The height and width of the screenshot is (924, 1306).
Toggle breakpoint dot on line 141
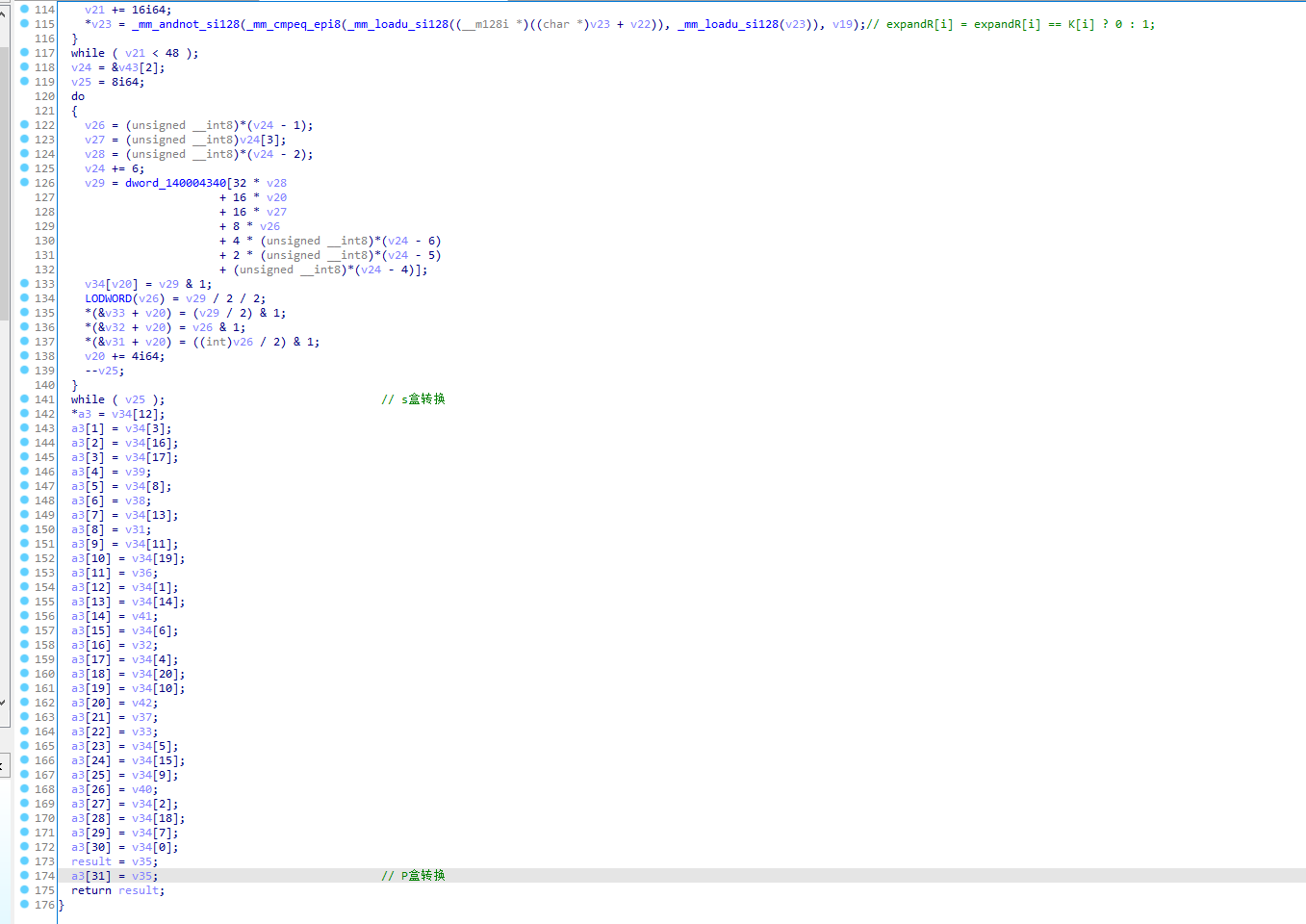coord(25,399)
